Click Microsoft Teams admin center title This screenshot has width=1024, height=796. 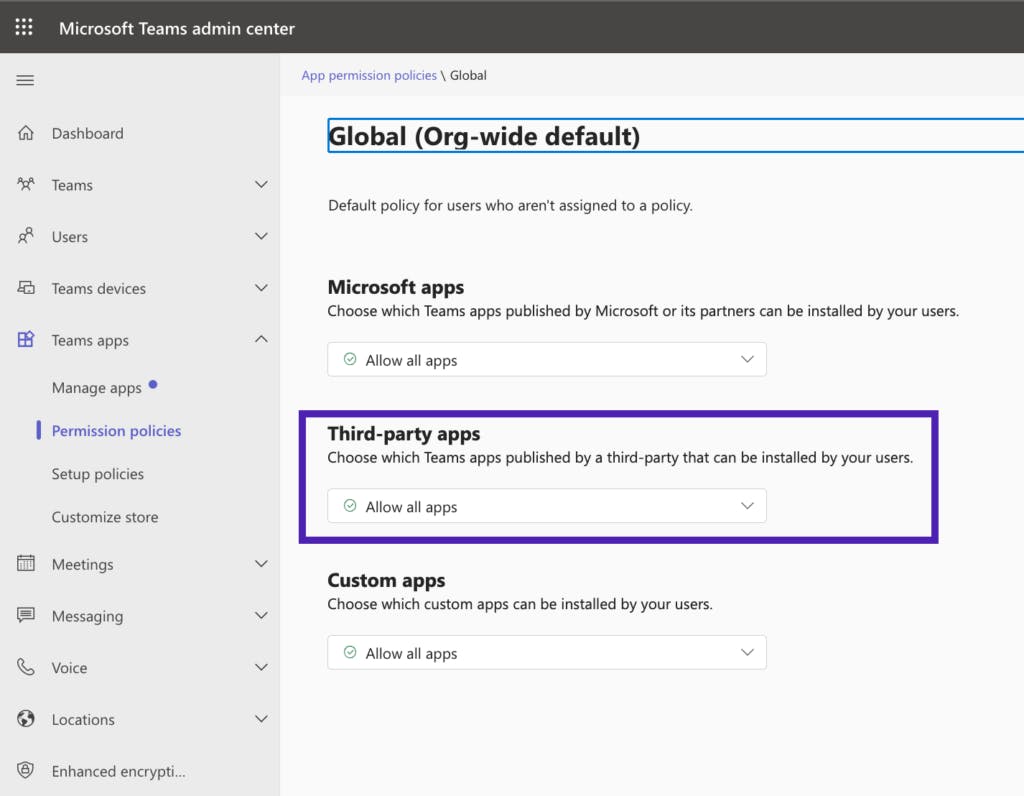(x=177, y=28)
